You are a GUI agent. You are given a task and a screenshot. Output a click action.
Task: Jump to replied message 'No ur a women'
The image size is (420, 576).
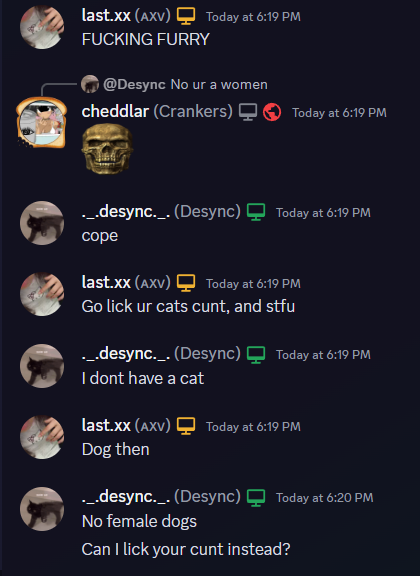219,84
